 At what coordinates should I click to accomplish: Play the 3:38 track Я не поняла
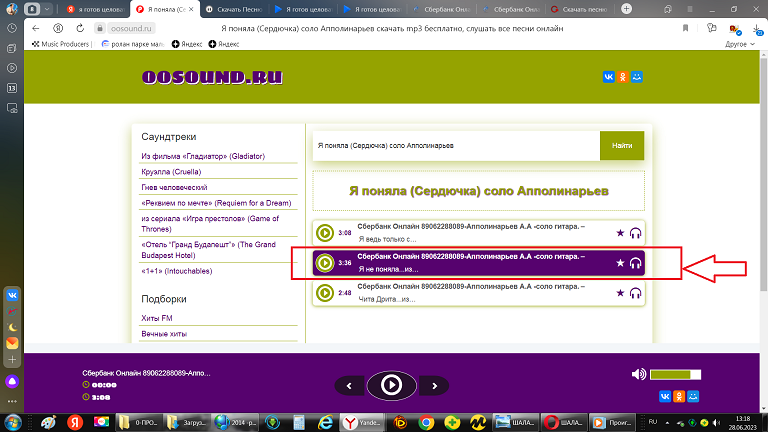tap(325, 263)
